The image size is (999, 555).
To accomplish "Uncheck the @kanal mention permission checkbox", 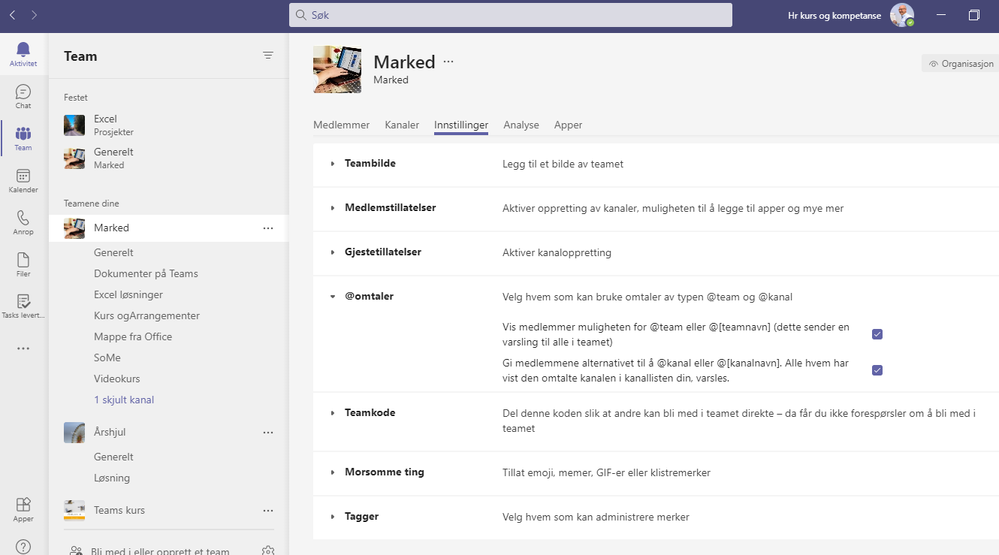I will pyautogui.click(x=877, y=370).
